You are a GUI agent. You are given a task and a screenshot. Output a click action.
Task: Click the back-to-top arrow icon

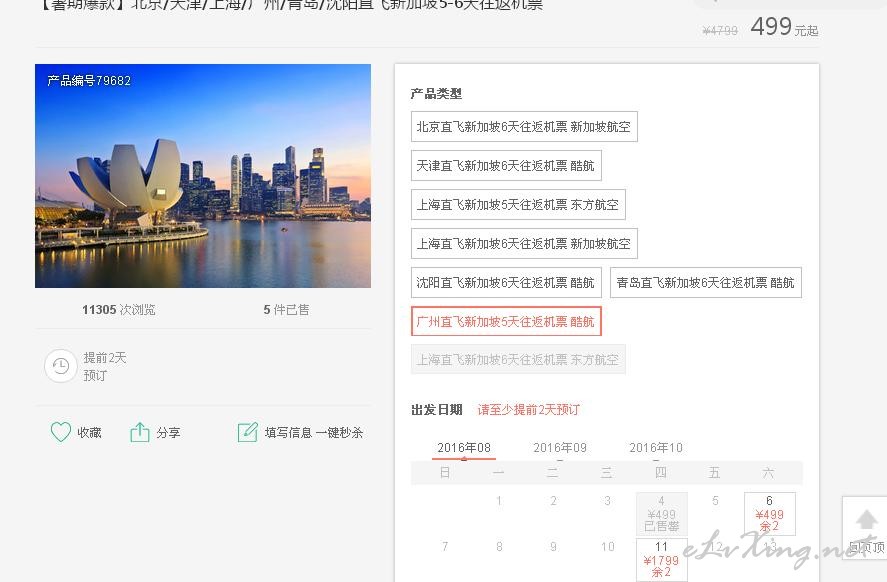(866, 520)
